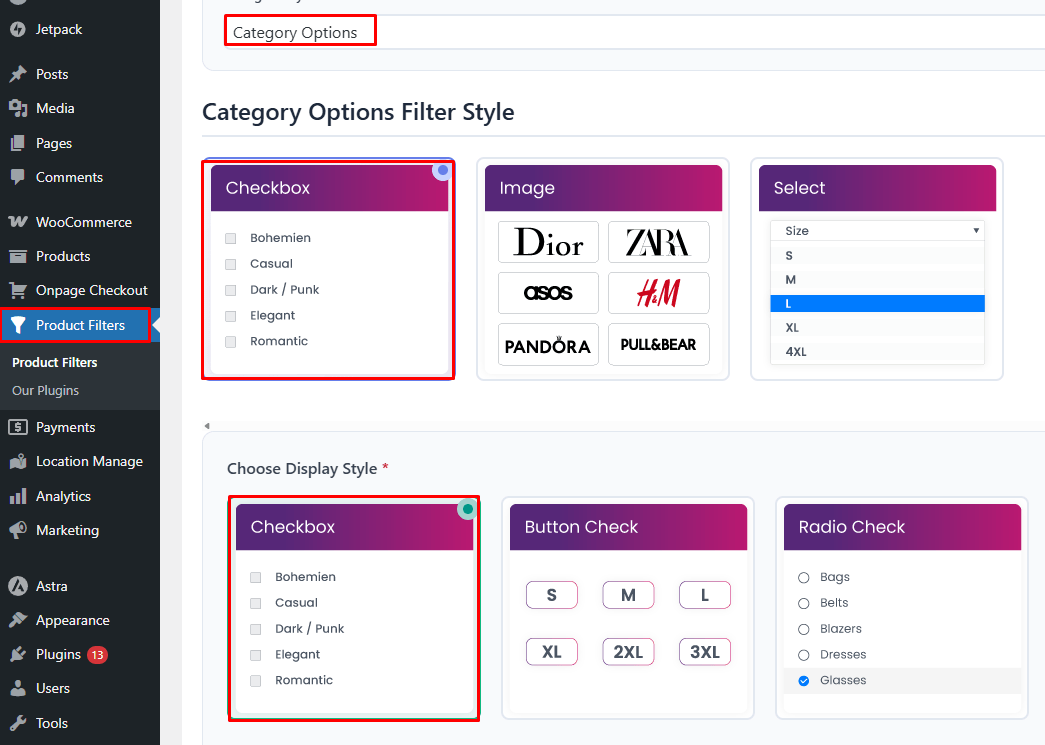The height and width of the screenshot is (745, 1045).
Task: Open the Size dropdown in Select card
Action: (x=877, y=231)
